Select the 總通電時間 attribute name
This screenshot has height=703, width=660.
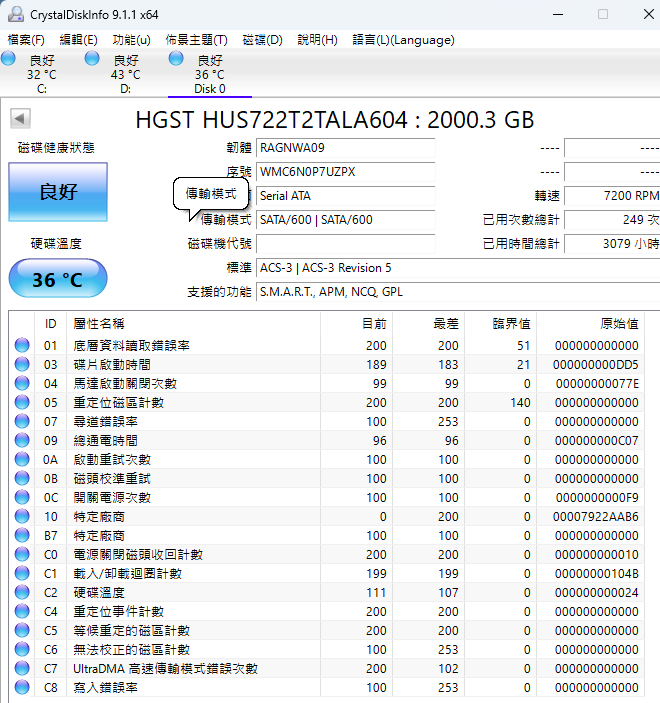pyautogui.click(x=105, y=440)
